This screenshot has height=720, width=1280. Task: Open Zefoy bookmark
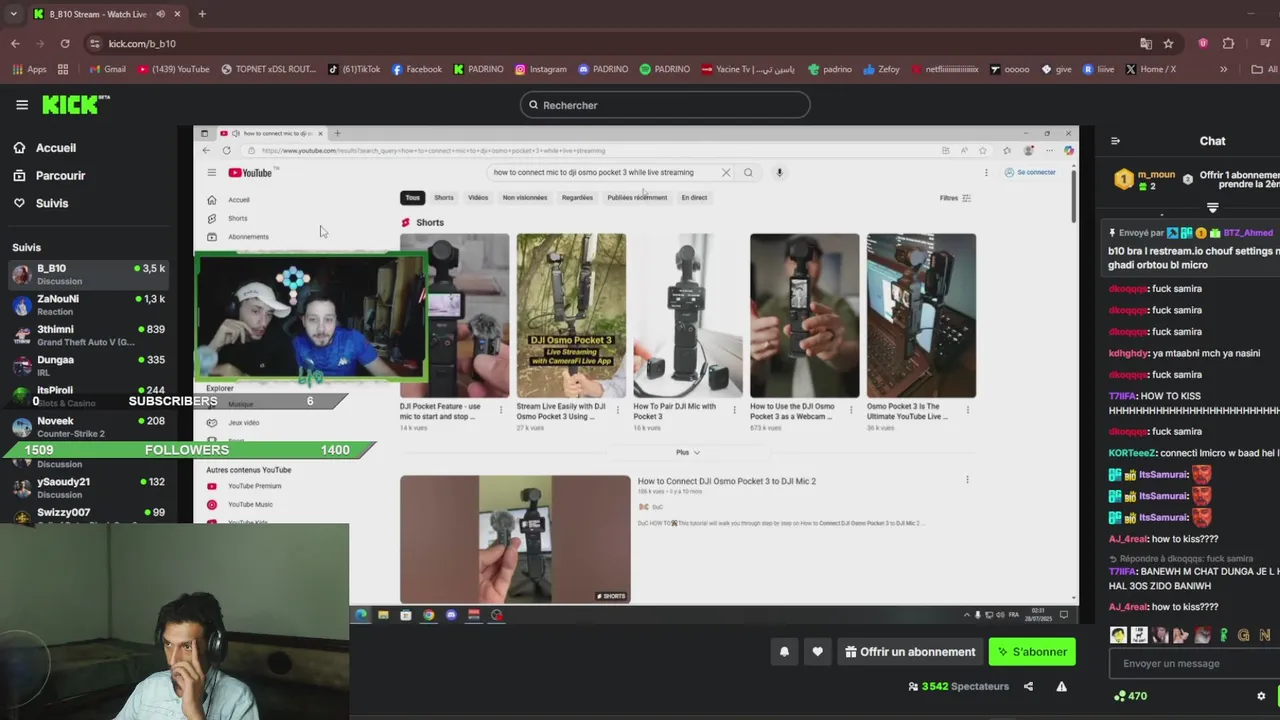point(881,69)
